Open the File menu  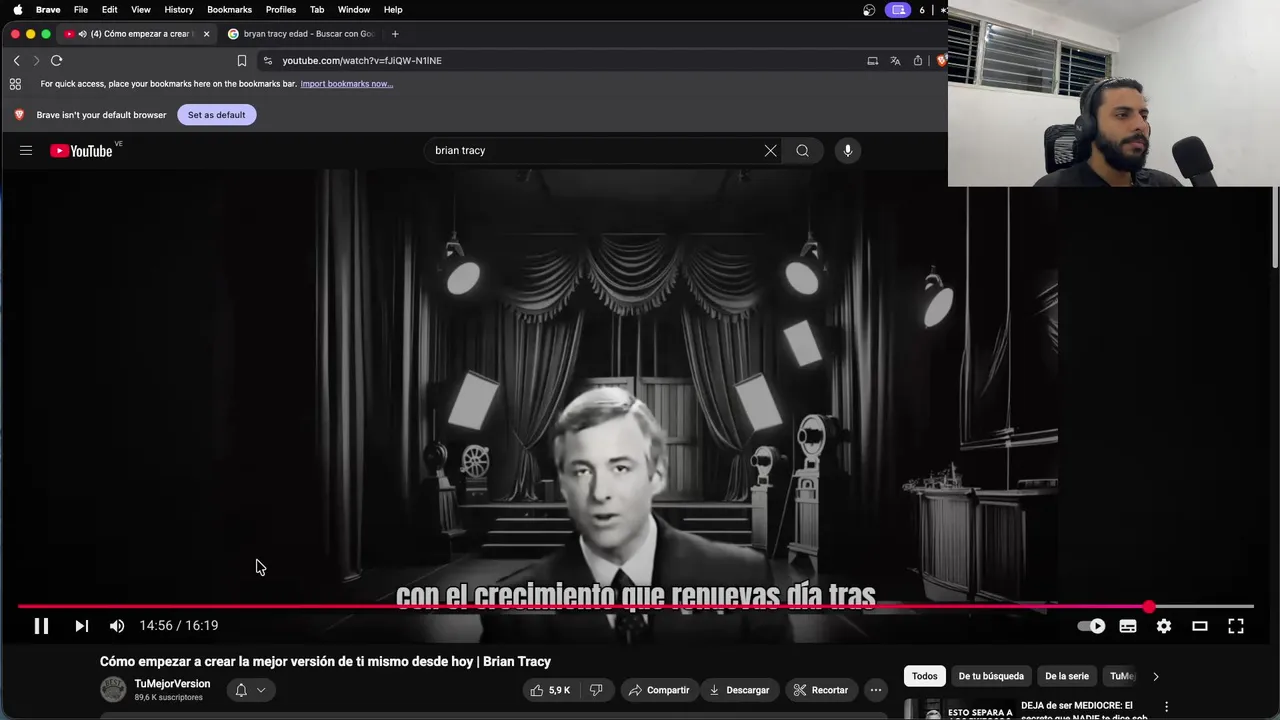pyautogui.click(x=81, y=10)
